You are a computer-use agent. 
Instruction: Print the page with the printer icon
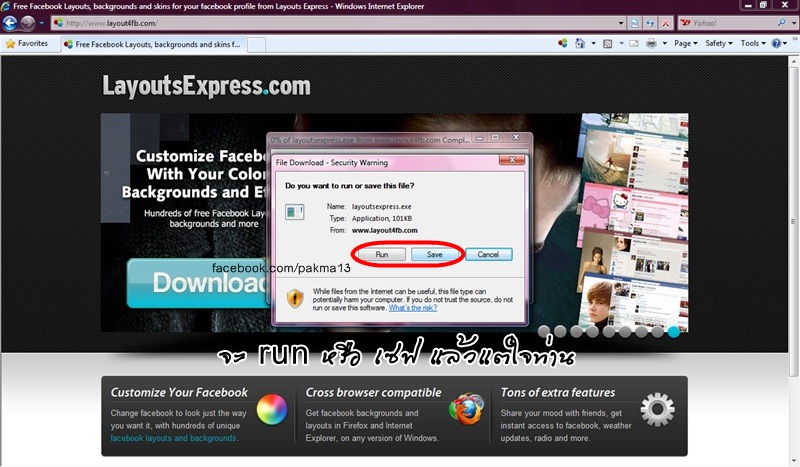coord(652,43)
